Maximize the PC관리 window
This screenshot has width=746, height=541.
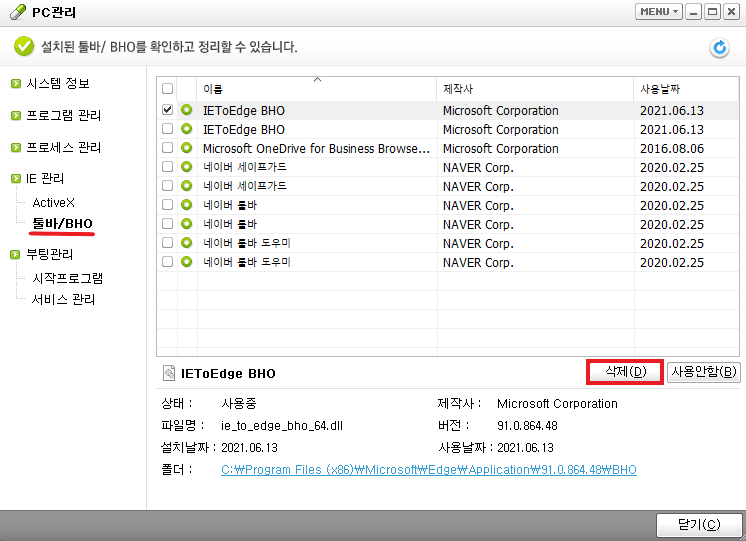click(712, 11)
